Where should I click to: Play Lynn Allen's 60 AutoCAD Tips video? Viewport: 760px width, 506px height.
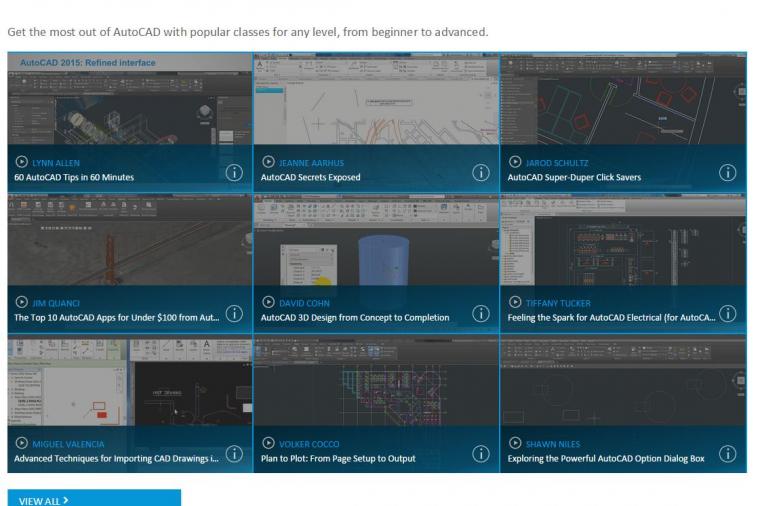click(21, 161)
